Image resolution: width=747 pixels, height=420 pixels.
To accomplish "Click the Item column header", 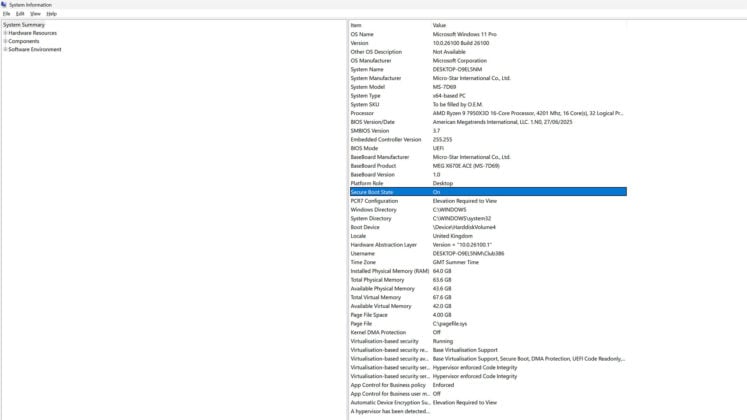I will [x=388, y=25].
